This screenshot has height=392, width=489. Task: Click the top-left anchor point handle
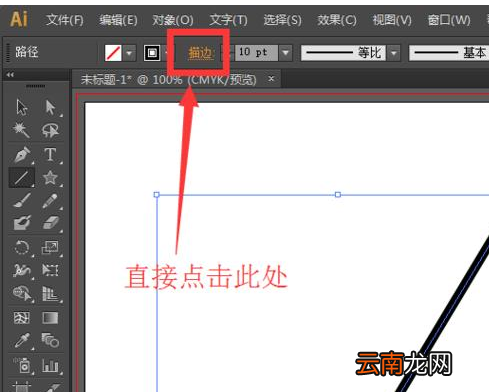[156, 194]
